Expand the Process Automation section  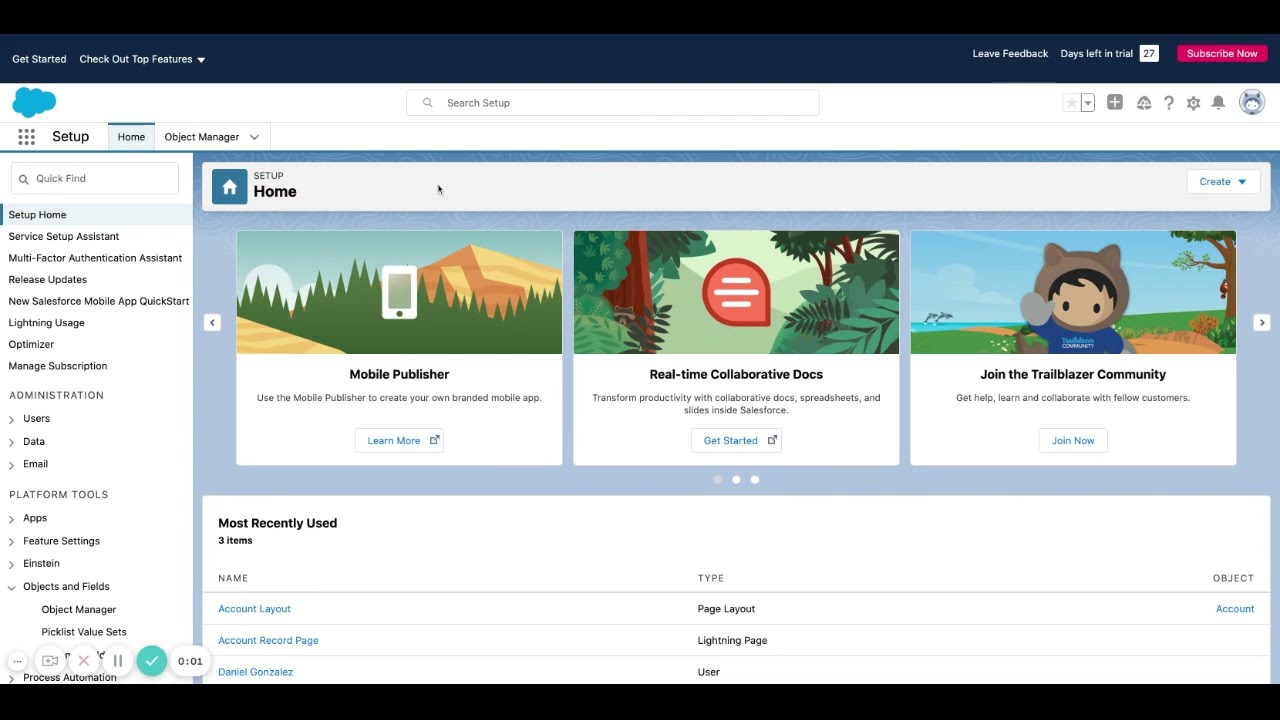coord(12,678)
